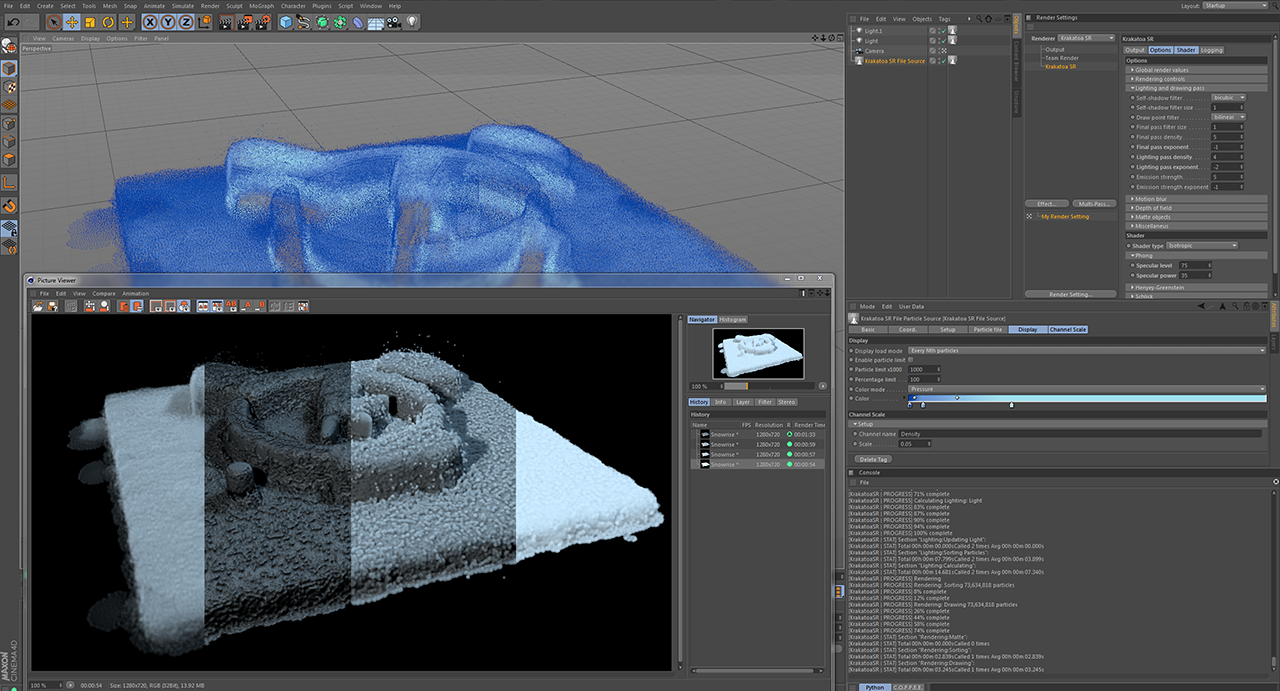1280x691 pixels.
Task: Click the Set B compare icon in Picture Viewer
Action: pyautogui.click(x=260, y=305)
